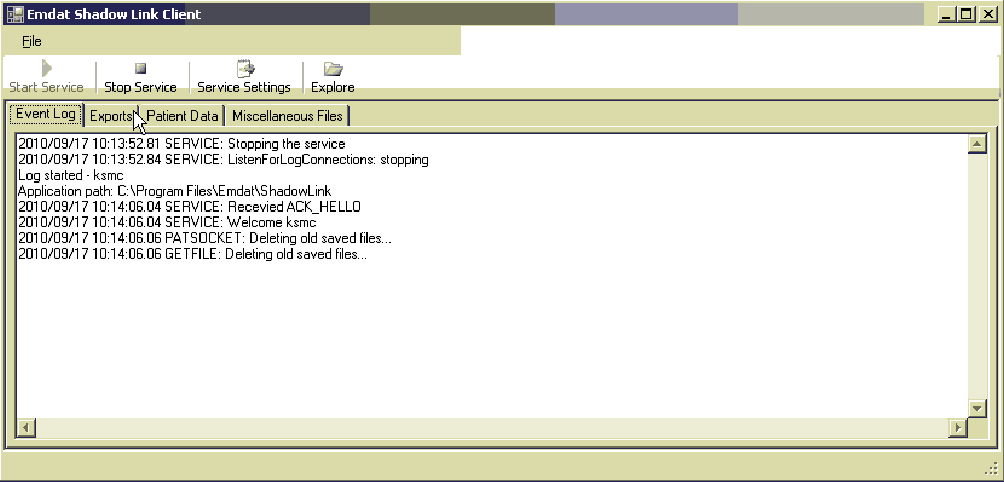Close the Emdat Shadow Link Client window
The height and width of the screenshot is (482, 1004).
pos(987,14)
